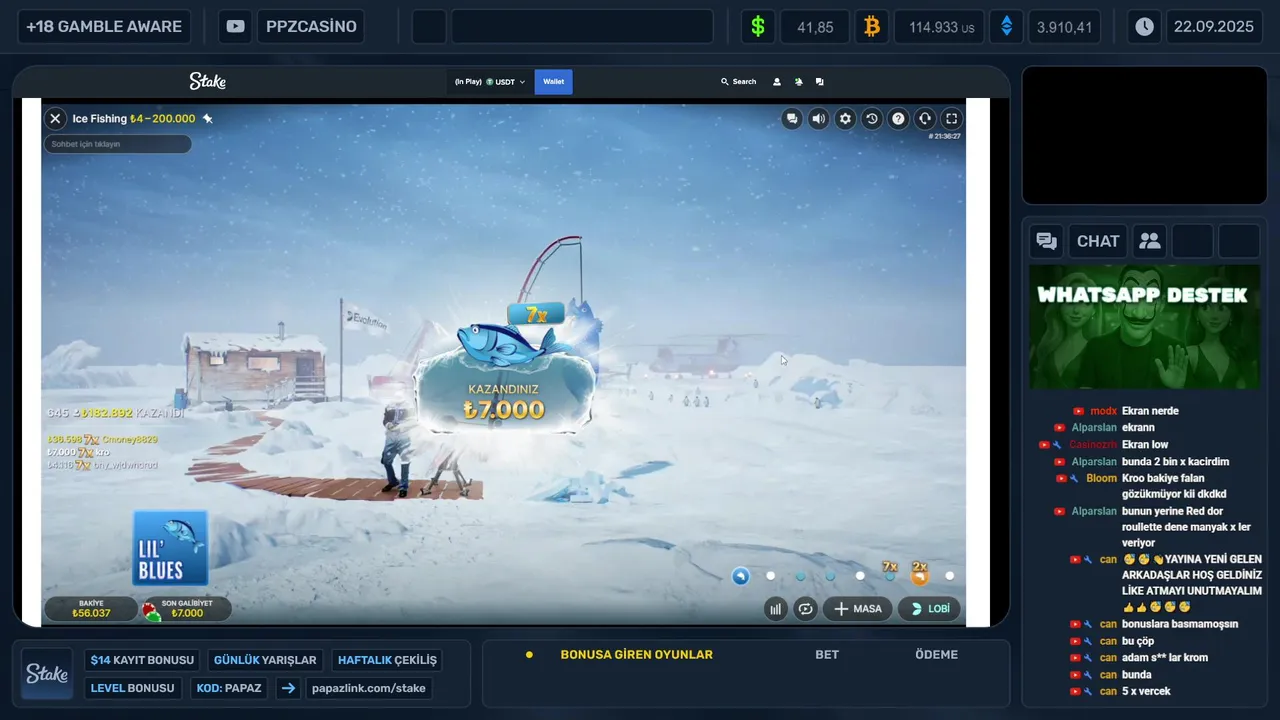
Task: Click the Stake logo in bottom banner
Action: point(47,674)
